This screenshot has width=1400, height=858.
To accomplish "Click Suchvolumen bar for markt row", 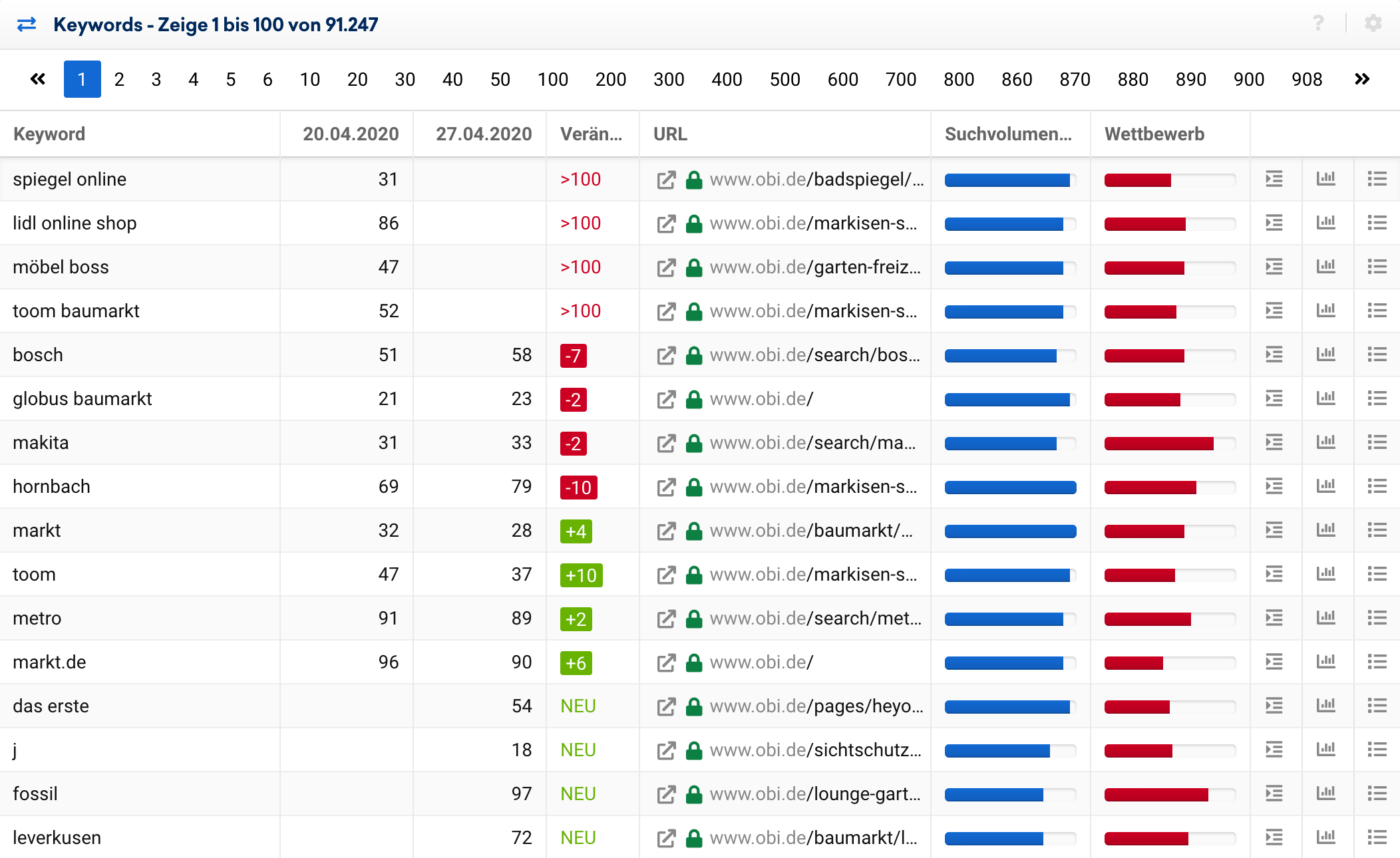I will click(1009, 531).
